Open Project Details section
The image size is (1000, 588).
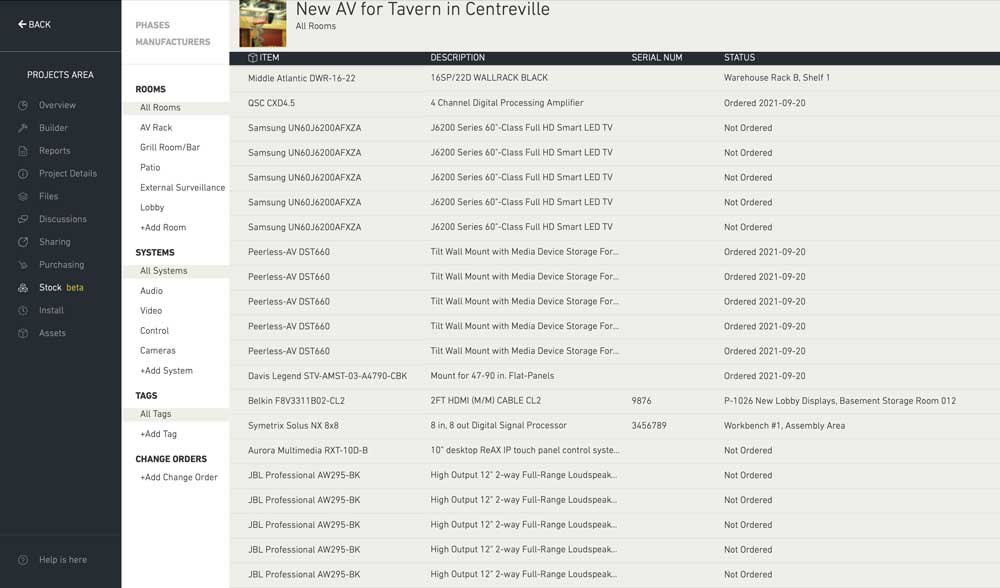pyautogui.click(x=68, y=173)
